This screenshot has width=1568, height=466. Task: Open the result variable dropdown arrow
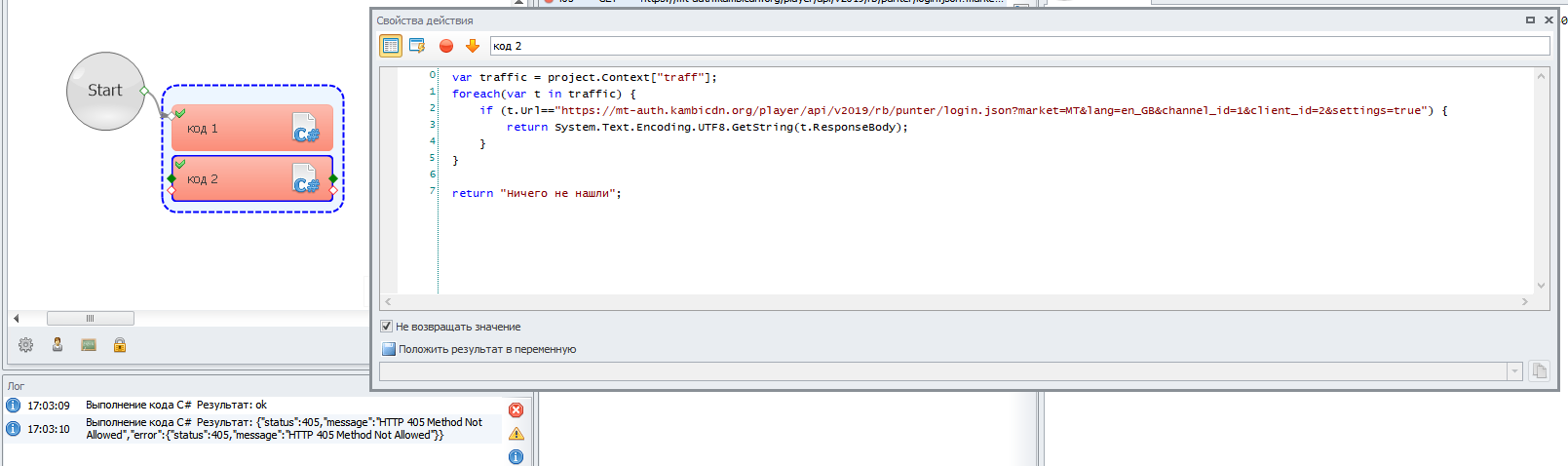coord(1514,371)
